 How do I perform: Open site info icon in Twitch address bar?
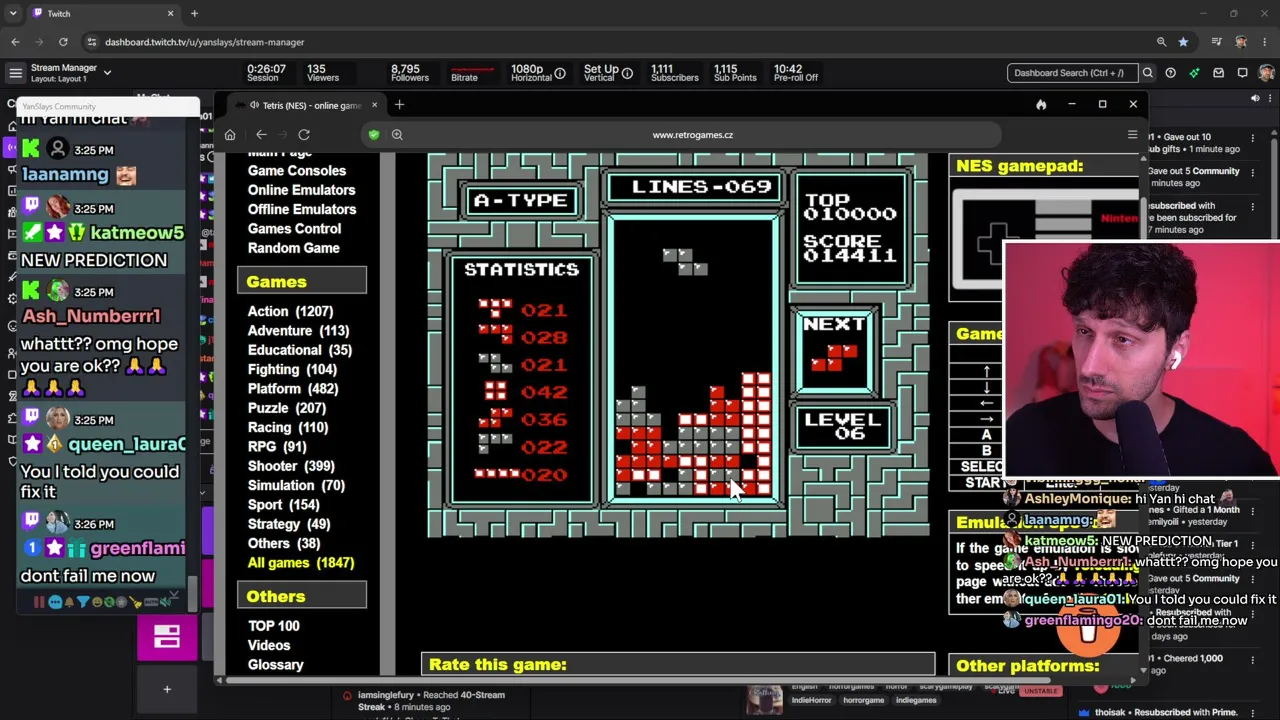[92, 42]
